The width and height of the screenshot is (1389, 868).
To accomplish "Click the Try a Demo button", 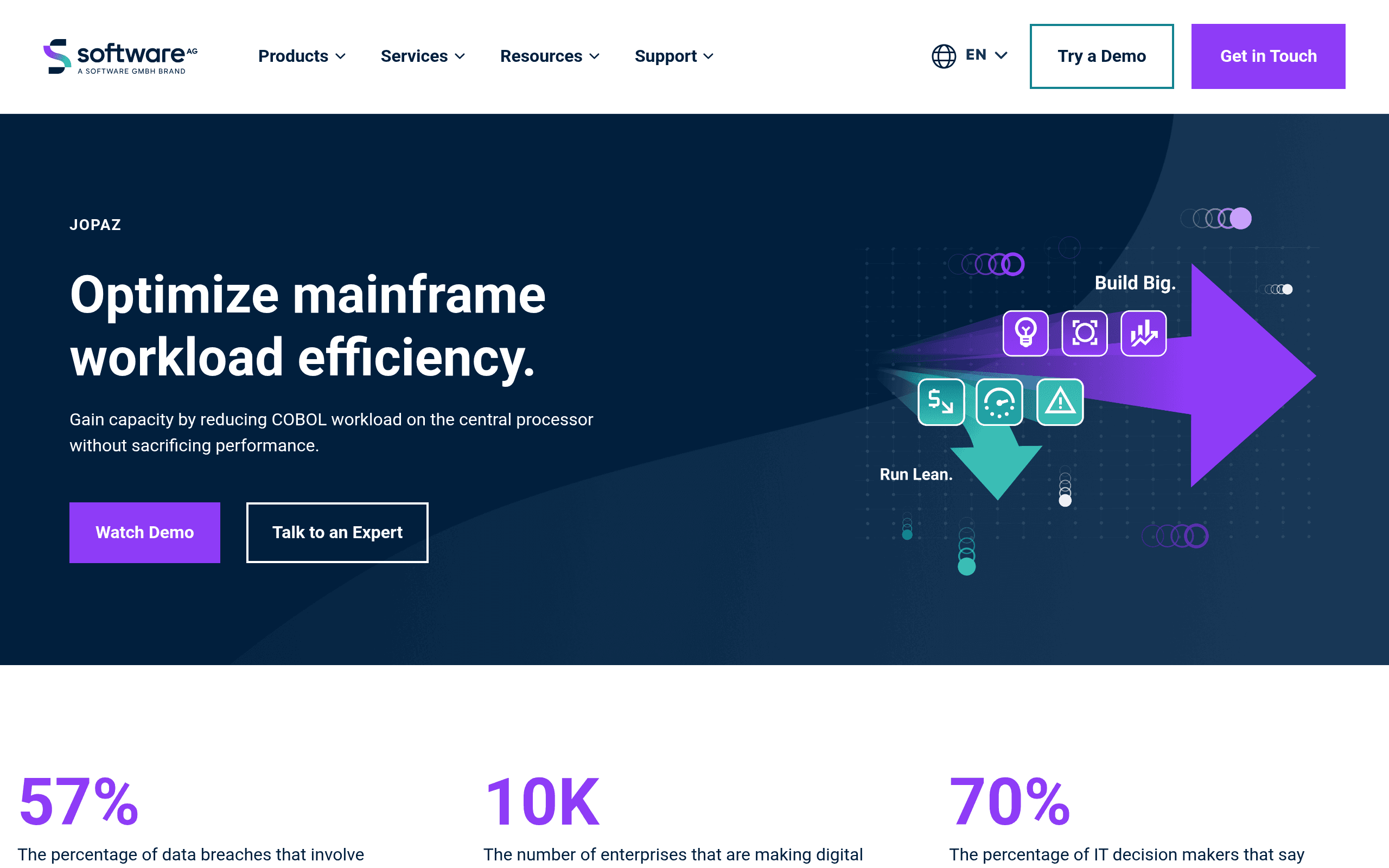I will (x=1101, y=56).
